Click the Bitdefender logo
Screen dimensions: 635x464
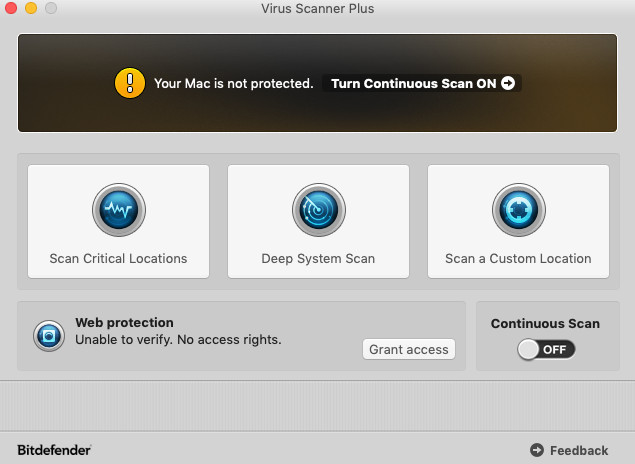coord(54,450)
